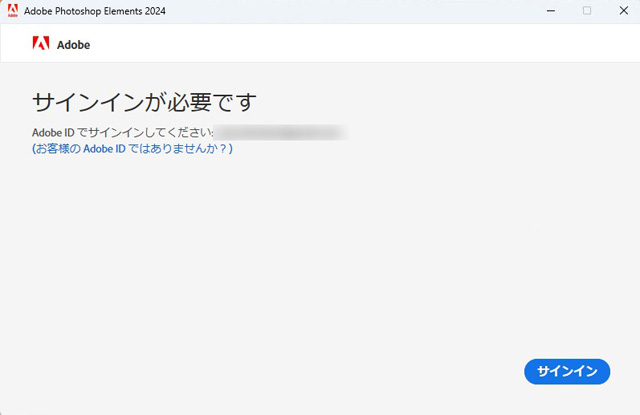This screenshot has width=640, height=415.
Task: Click the Adobe app icon in title bar
Action: (13, 11)
